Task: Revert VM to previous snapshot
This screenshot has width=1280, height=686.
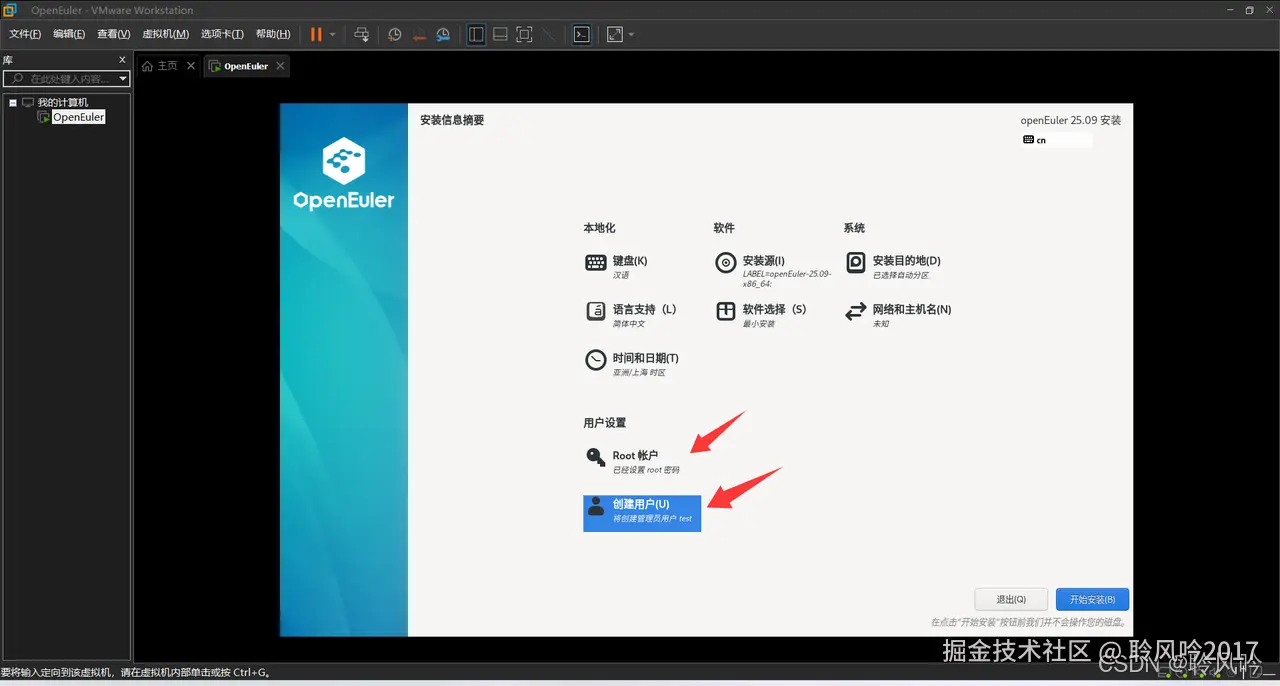Action: [419, 34]
